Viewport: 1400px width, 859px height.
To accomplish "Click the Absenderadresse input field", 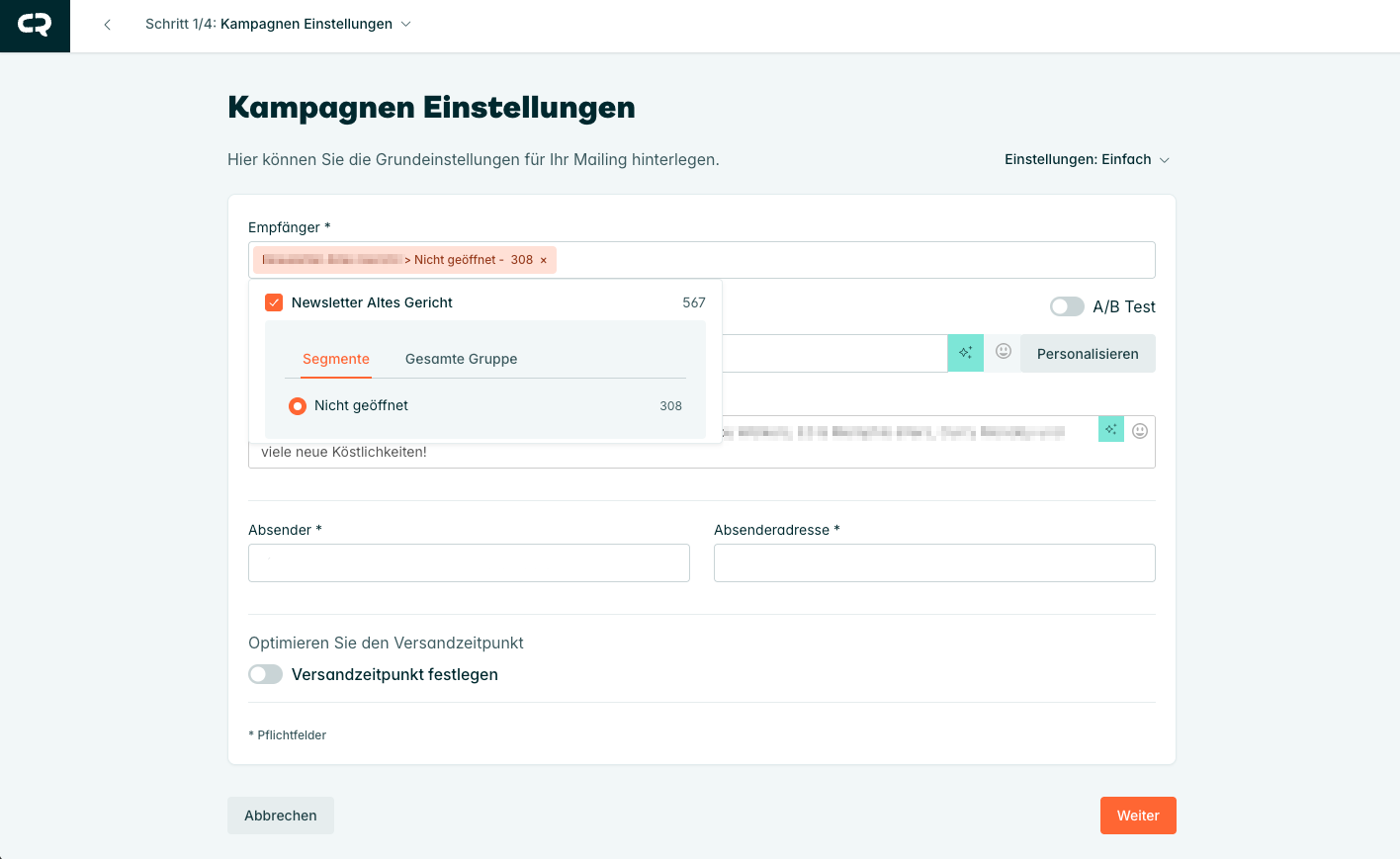I will coord(934,563).
